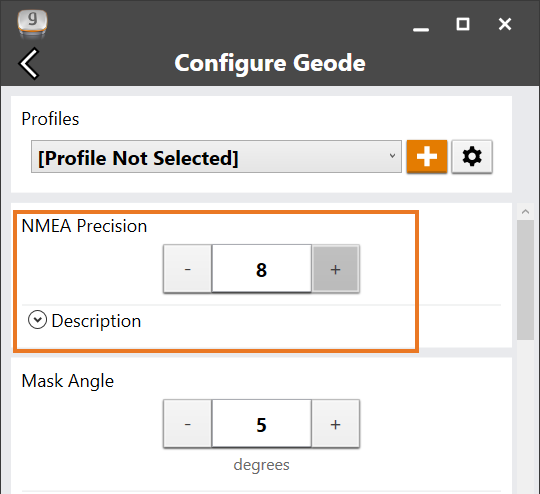Increase NMEA Precision with plus button

[x=336, y=269]
